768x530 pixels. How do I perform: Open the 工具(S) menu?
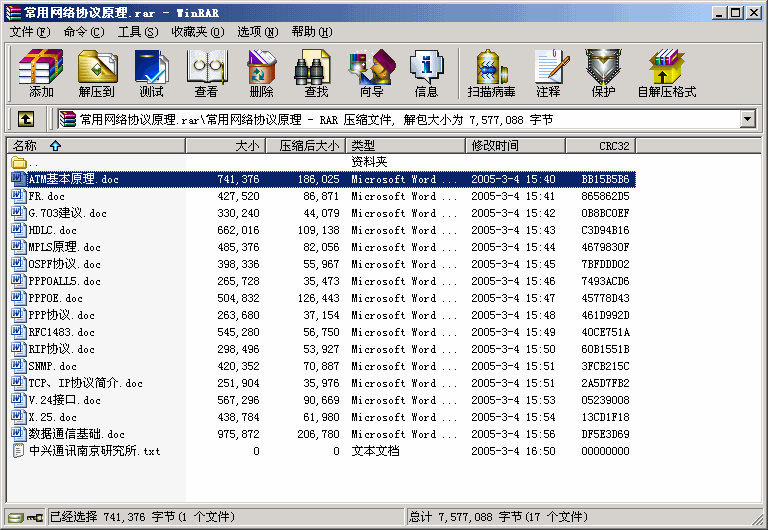pyautogui.click(x=138, y=32)
